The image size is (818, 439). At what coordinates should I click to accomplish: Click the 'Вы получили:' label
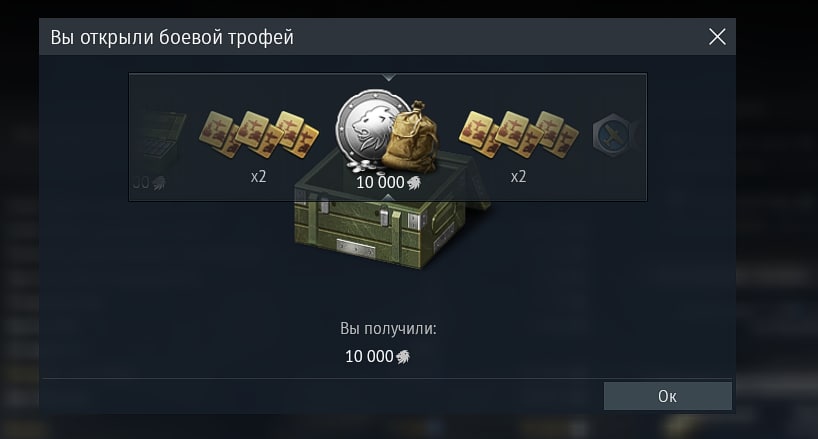pos(388,328)
